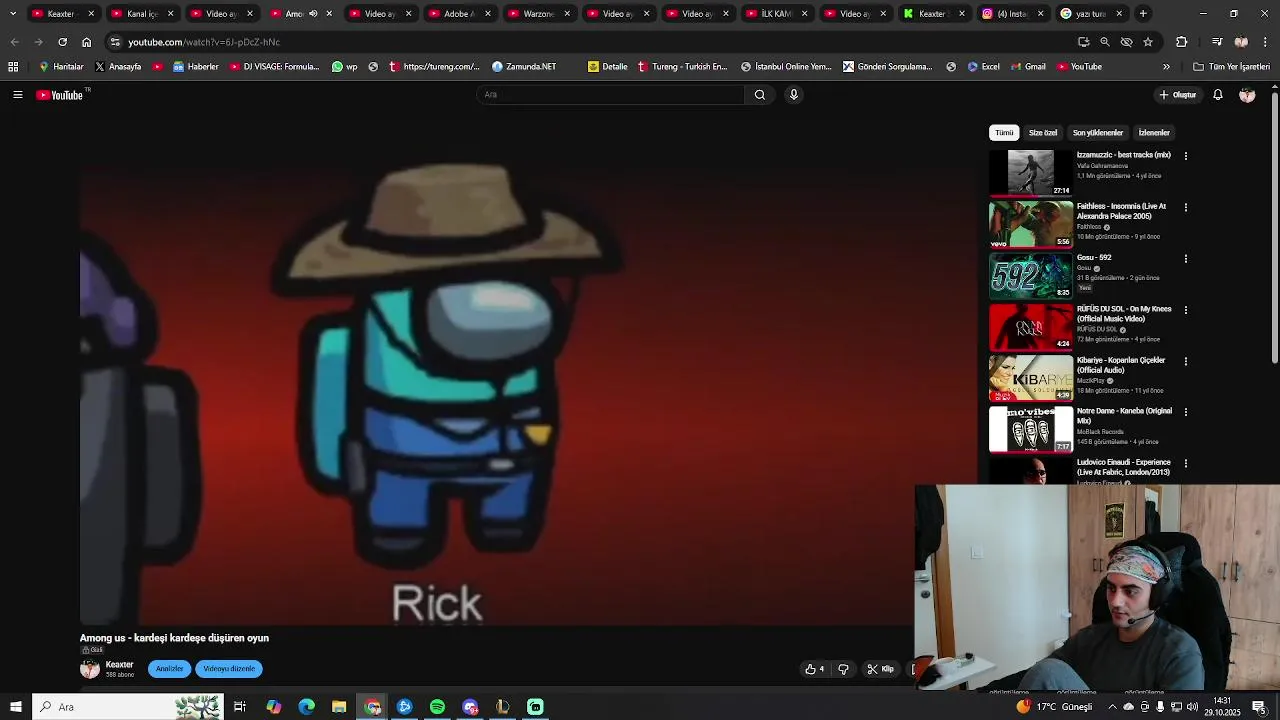Open the Haberler bookmark

coord(196,67)
